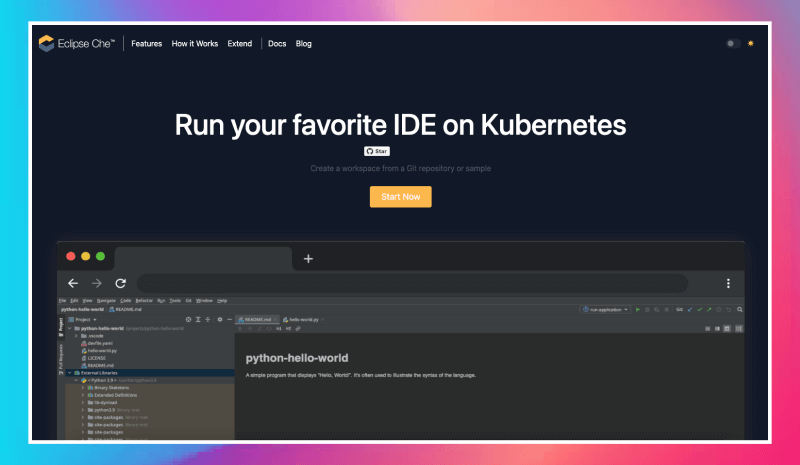Click the Expand All icon in Project panel

point(198,320)
